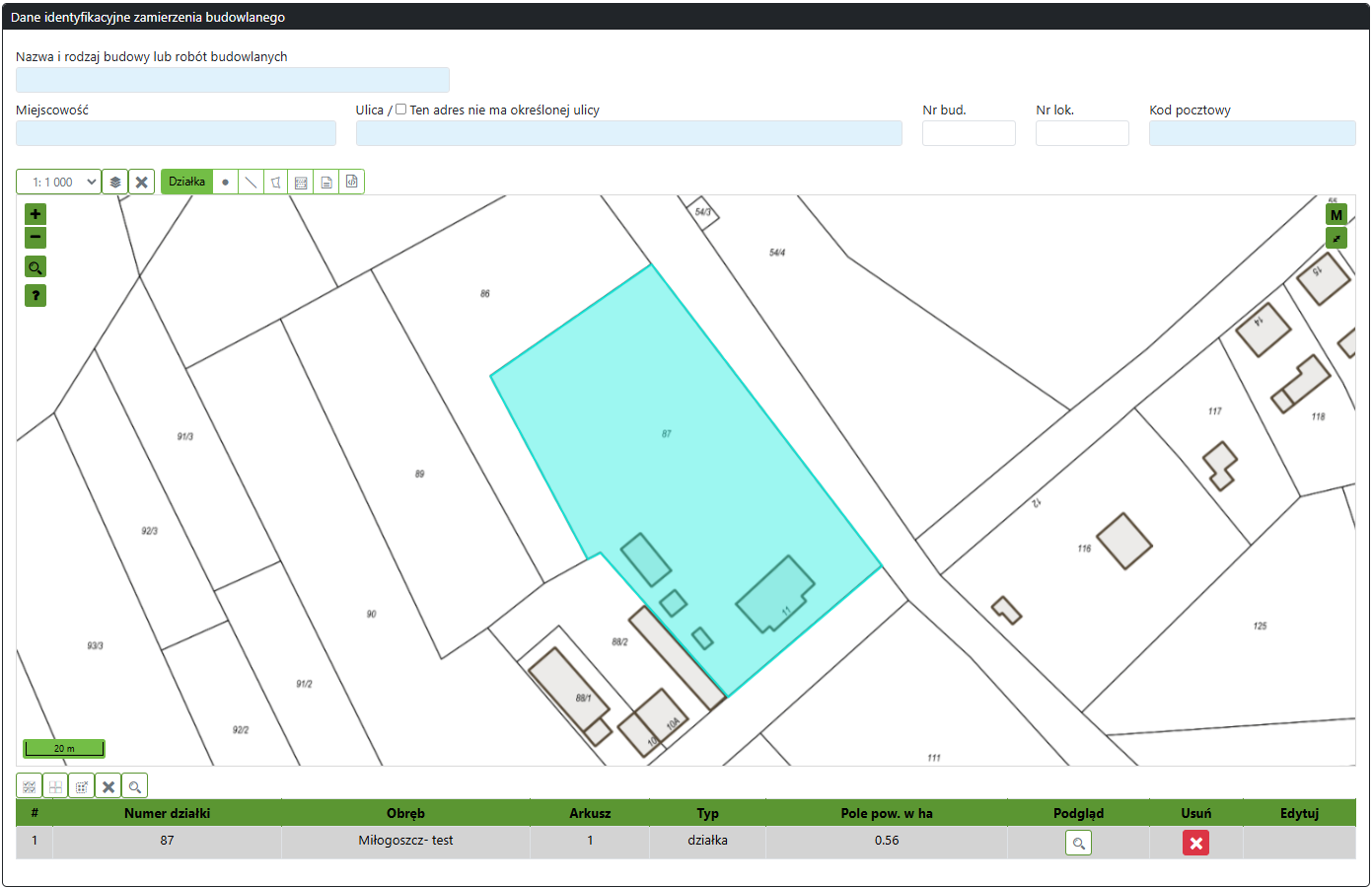Image resolution: width=1372 pixels, height=888 pixels.
Task: Select all parcels with checklist icon
Action: 30,786
